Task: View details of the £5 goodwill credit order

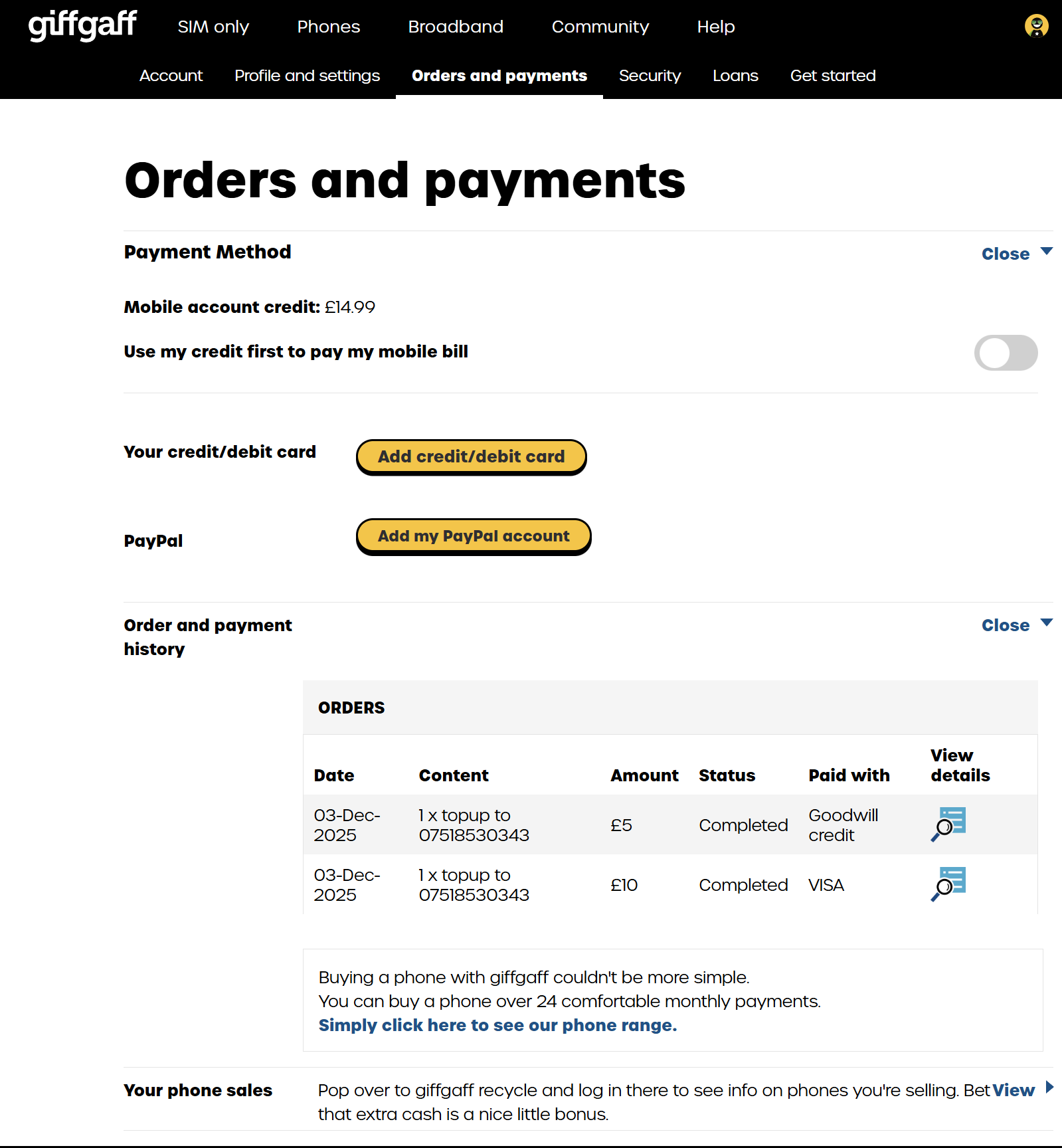Action: pos(948,824)
